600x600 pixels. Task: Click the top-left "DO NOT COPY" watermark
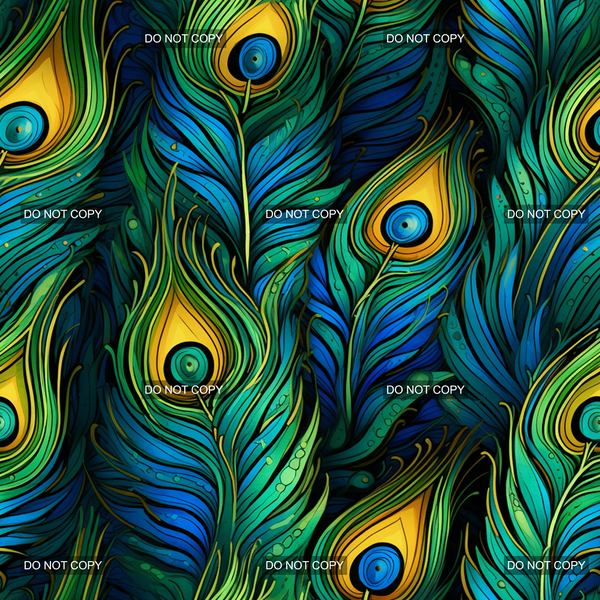pos(184,38)
